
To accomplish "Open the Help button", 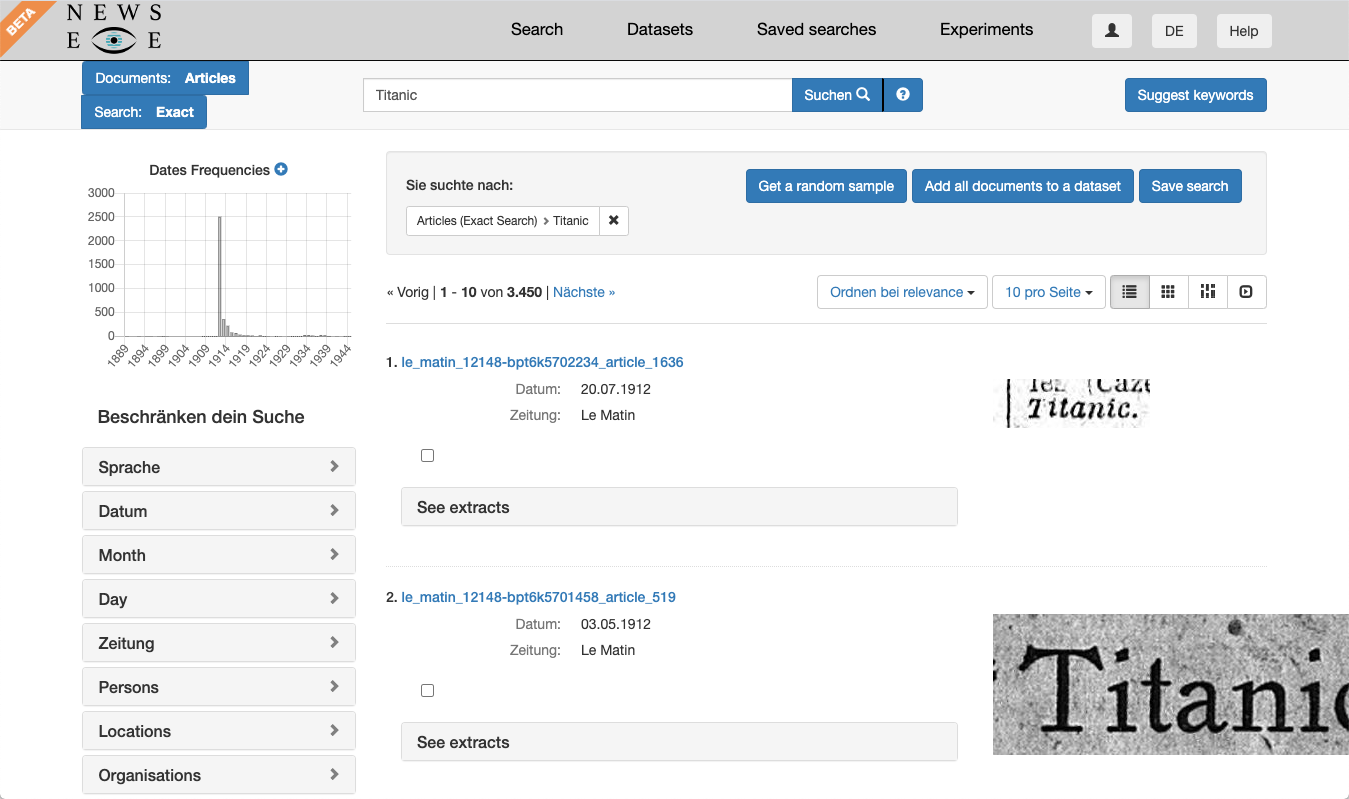I will pyautogui.click(x=1244, y=31).
